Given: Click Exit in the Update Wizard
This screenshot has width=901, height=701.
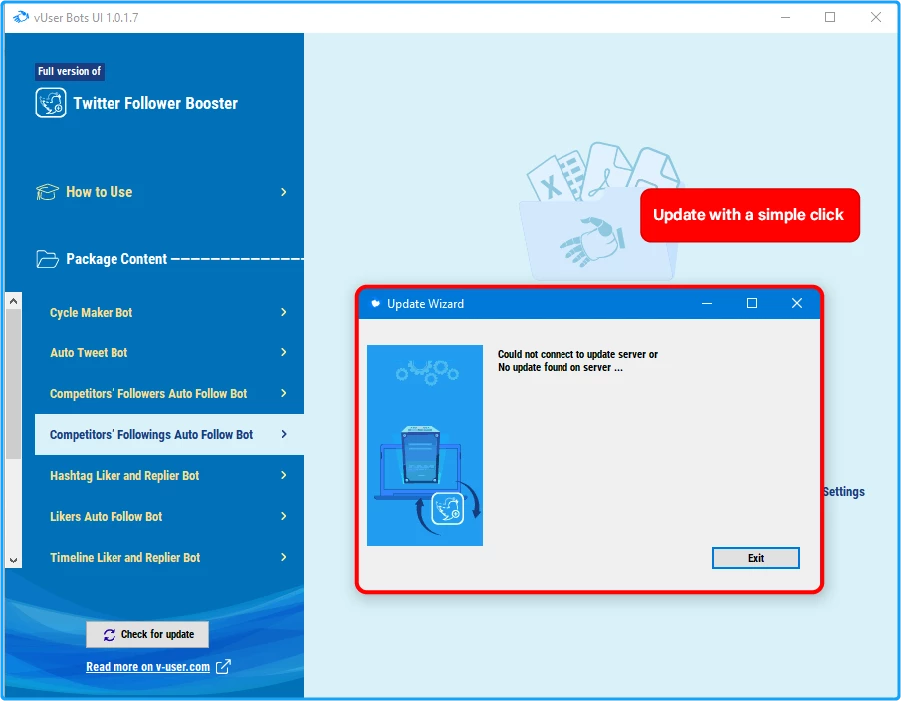Looking at the screenshot, I should (x=756, y=558).
